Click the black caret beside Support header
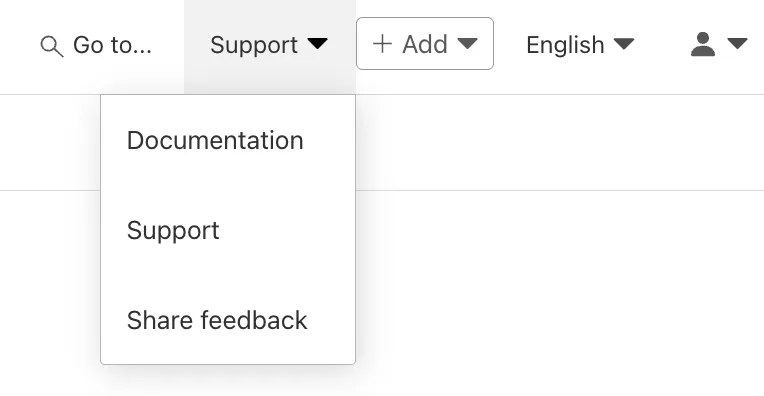764x396 pixels. (318, 44)
